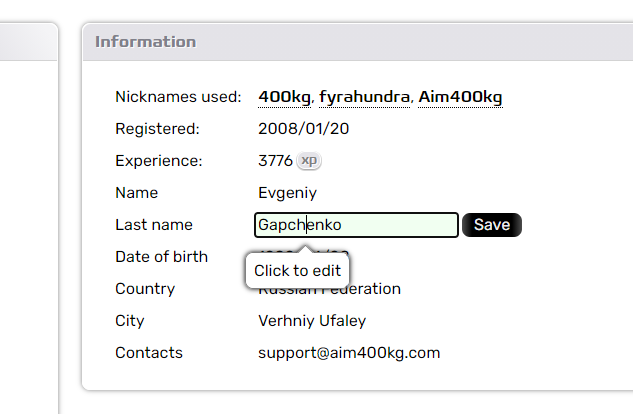The image size is (633, 414).
Task: Click the "Nicknames used:" label
Action: coord(178,97)
